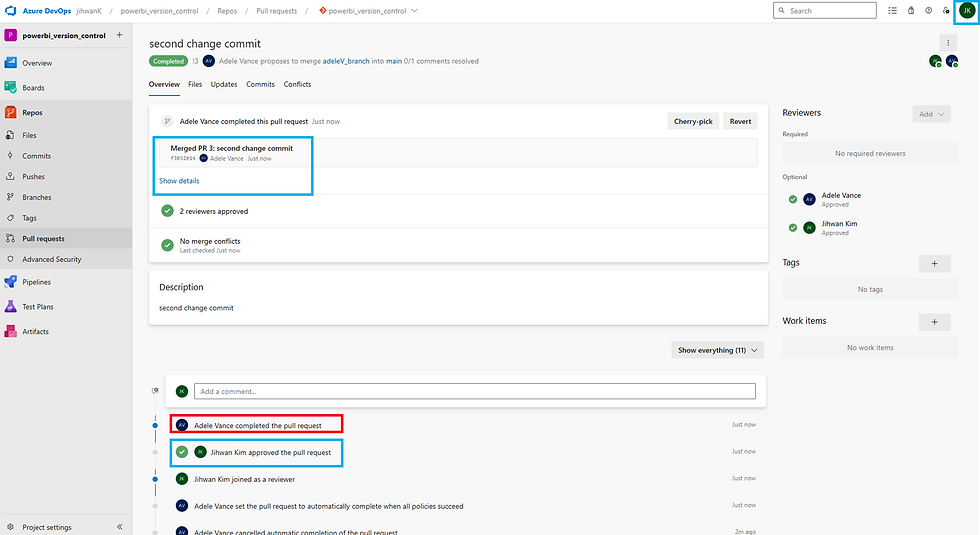The width and height of the screenshot is (980, 535).
Task: Open the Show details link
Action: (179, 181)
